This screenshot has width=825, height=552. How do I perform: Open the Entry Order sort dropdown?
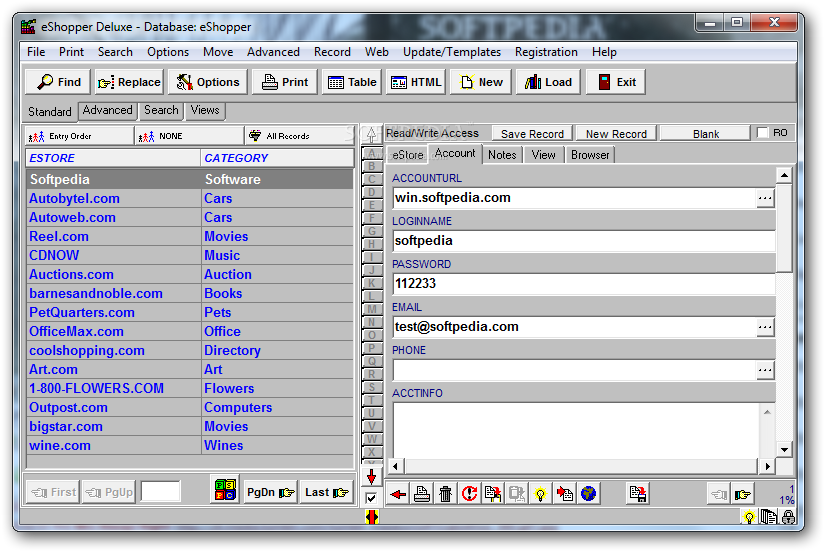pos(79,136)
